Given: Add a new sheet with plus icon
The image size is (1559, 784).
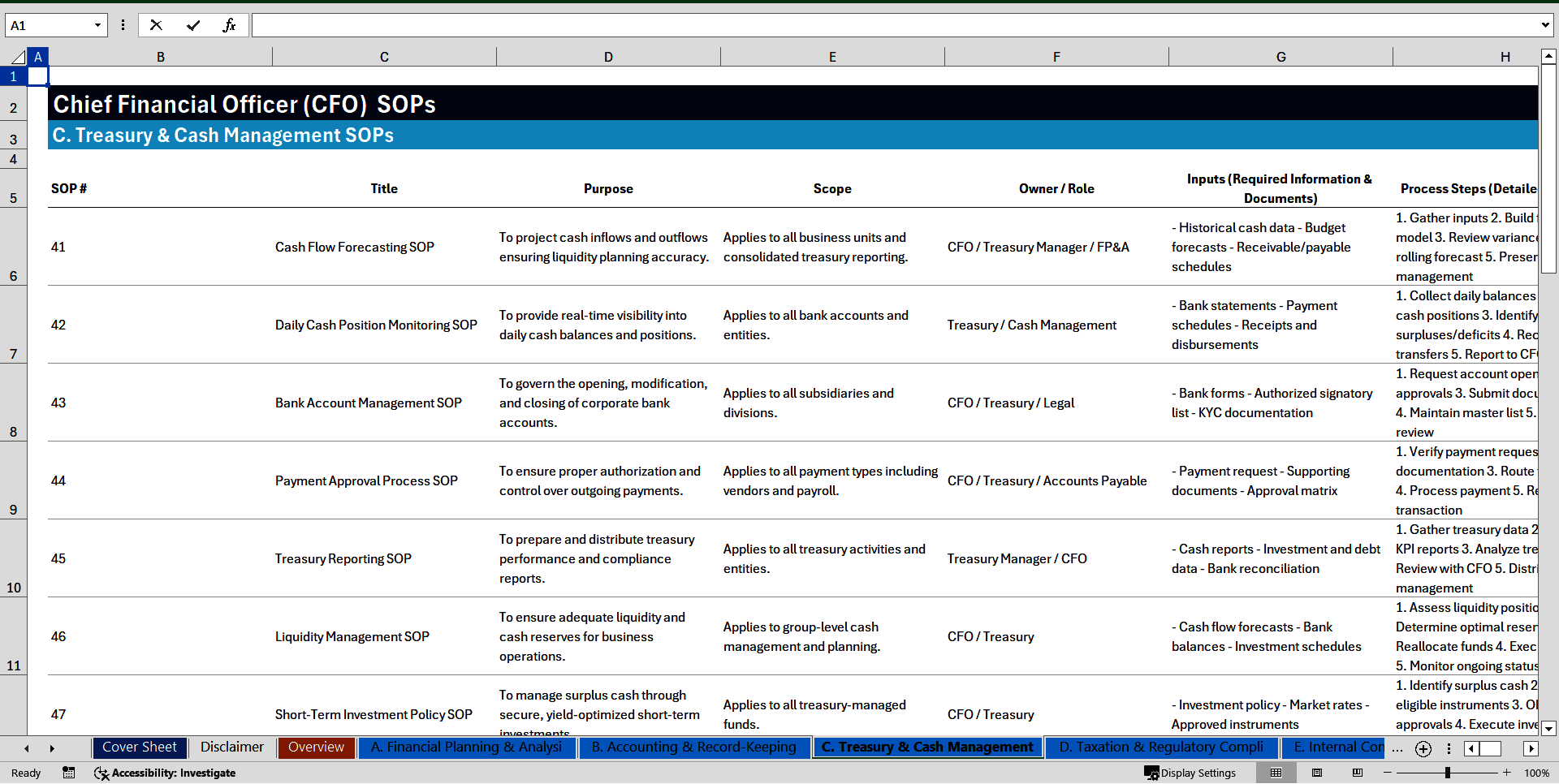Looking at the screenshot, I should (1423, 749).
